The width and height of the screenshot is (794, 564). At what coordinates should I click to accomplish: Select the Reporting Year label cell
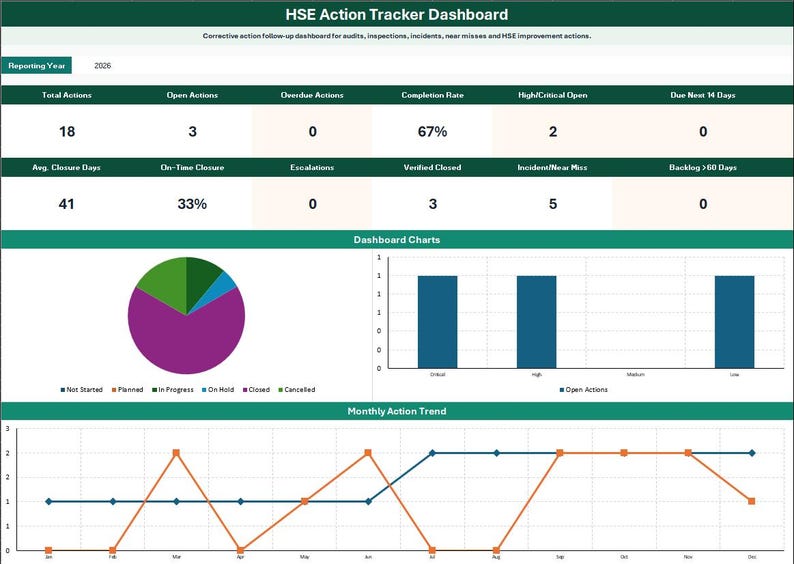click(x=36, y=65)
